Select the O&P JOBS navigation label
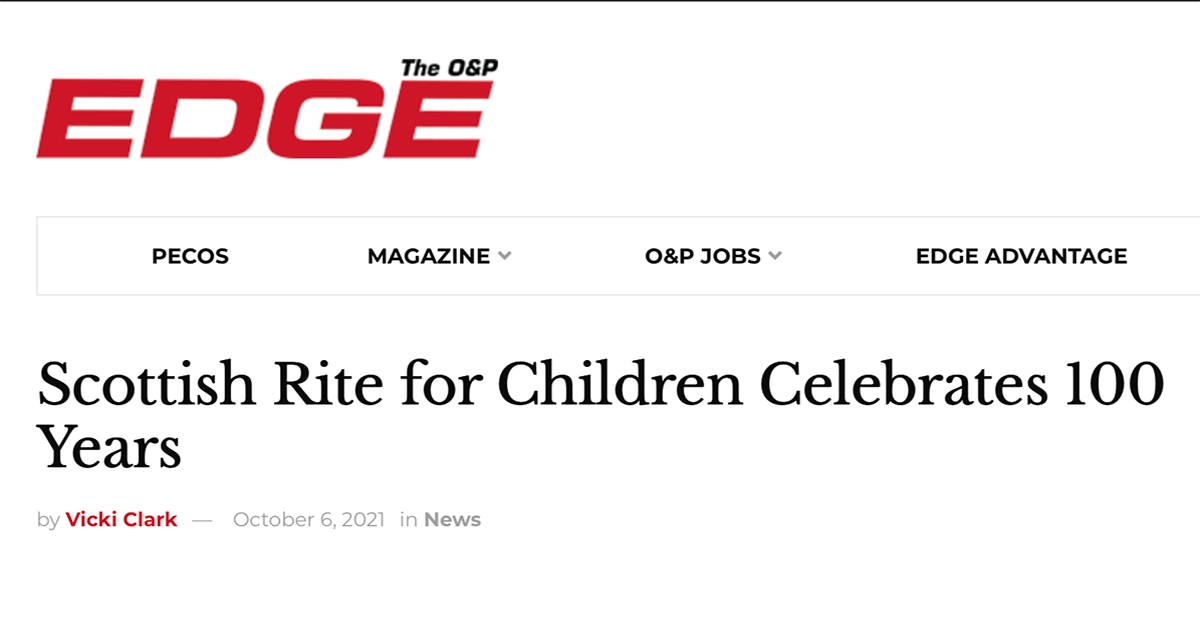This screenshot has width=1200, height=619. pos(702,256)
